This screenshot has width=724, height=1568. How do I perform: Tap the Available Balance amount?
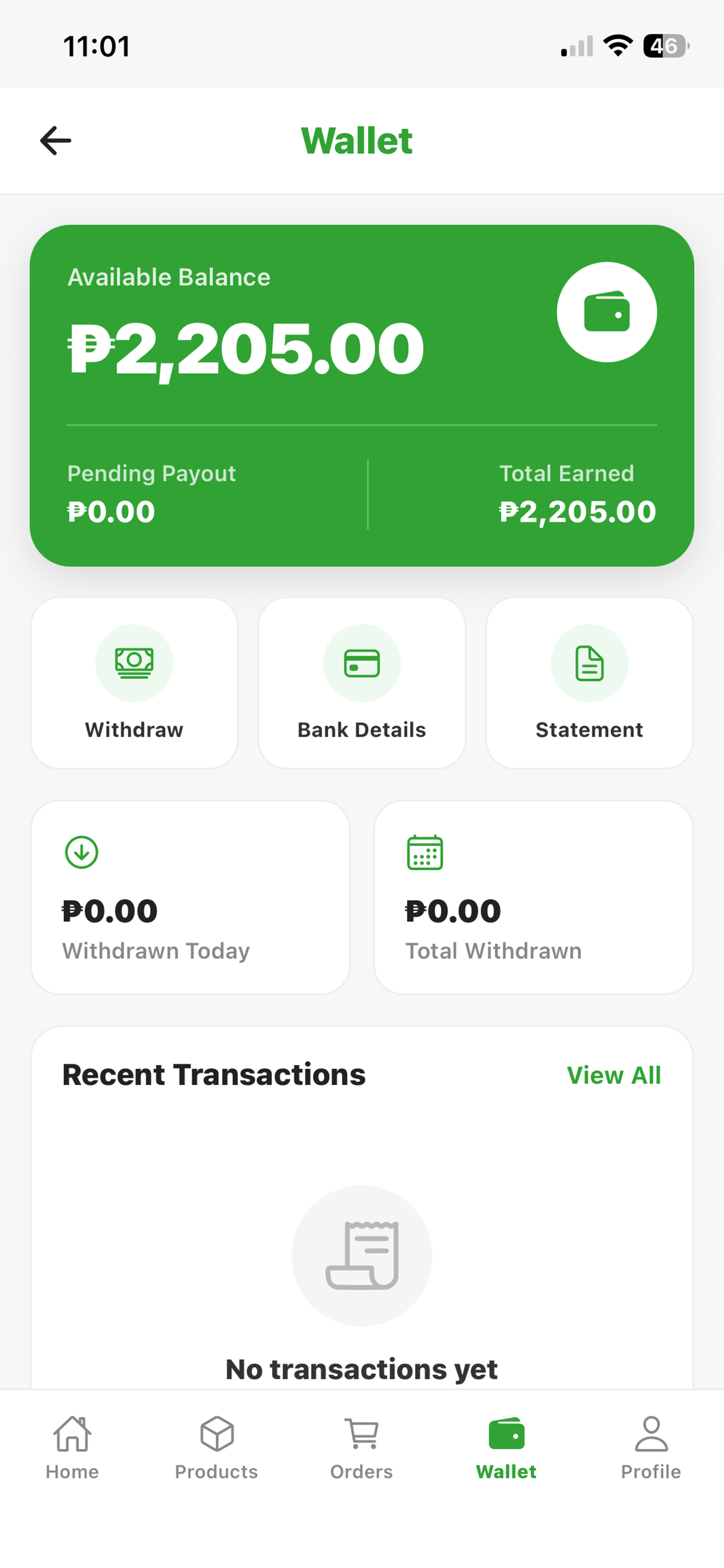click(246, 349)
